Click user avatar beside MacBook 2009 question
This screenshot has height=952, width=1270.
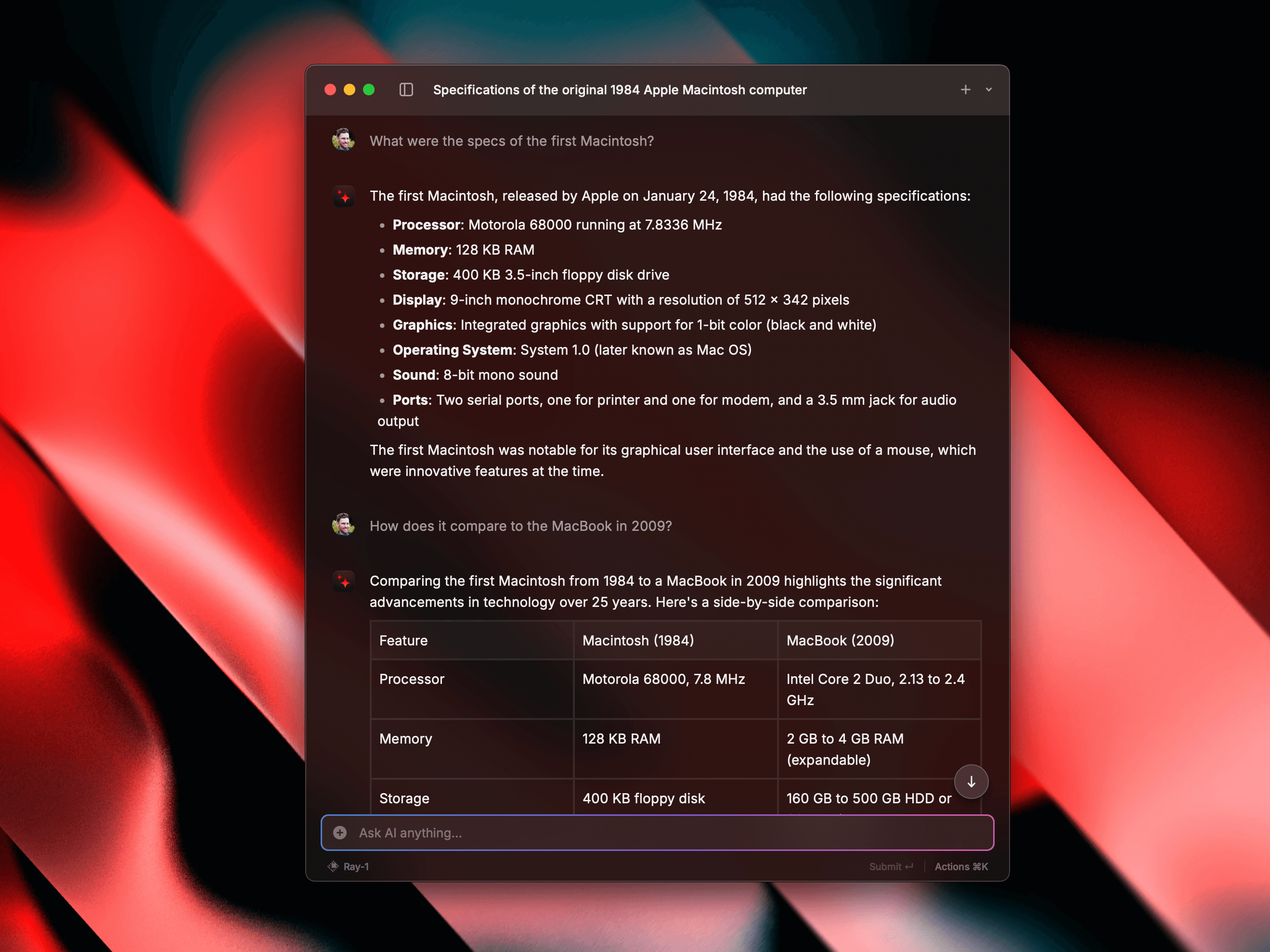point(343,525)
